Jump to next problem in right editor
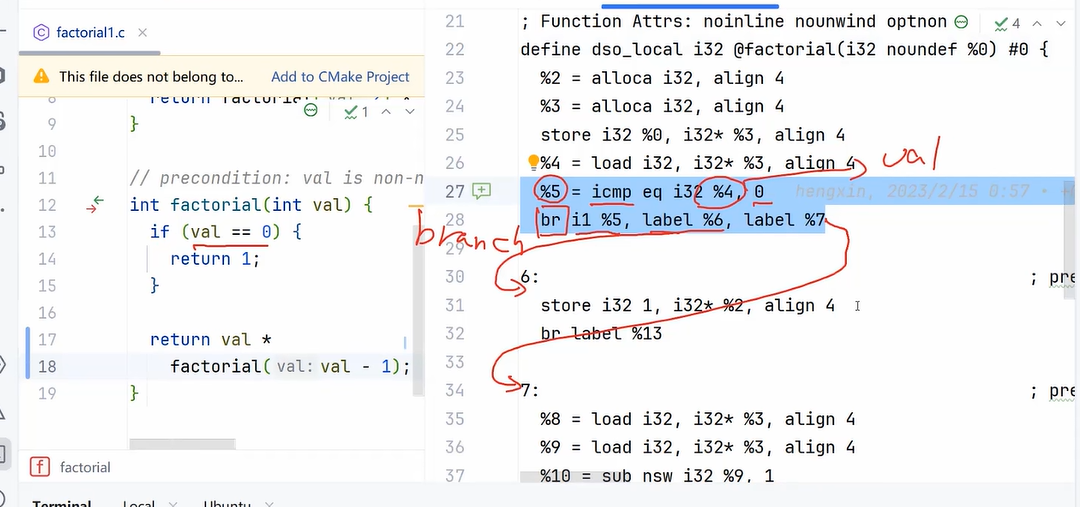Viewport: 1080px width, 507px height. [1061, 22]
